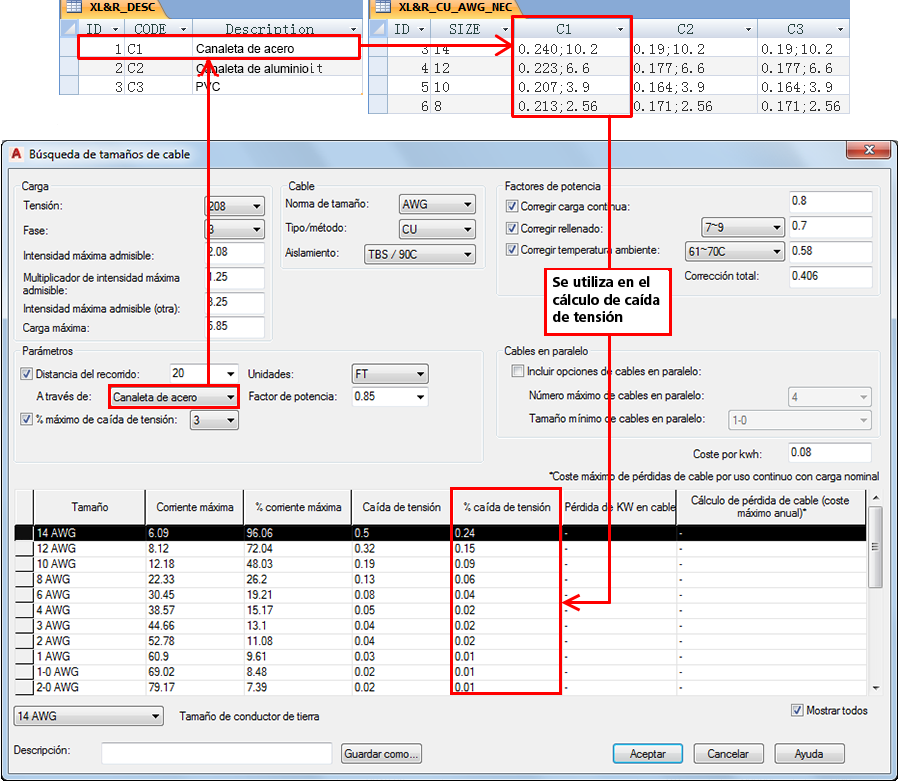Enable Incluir opciones de cables en paralelo

tap(518, 371)
